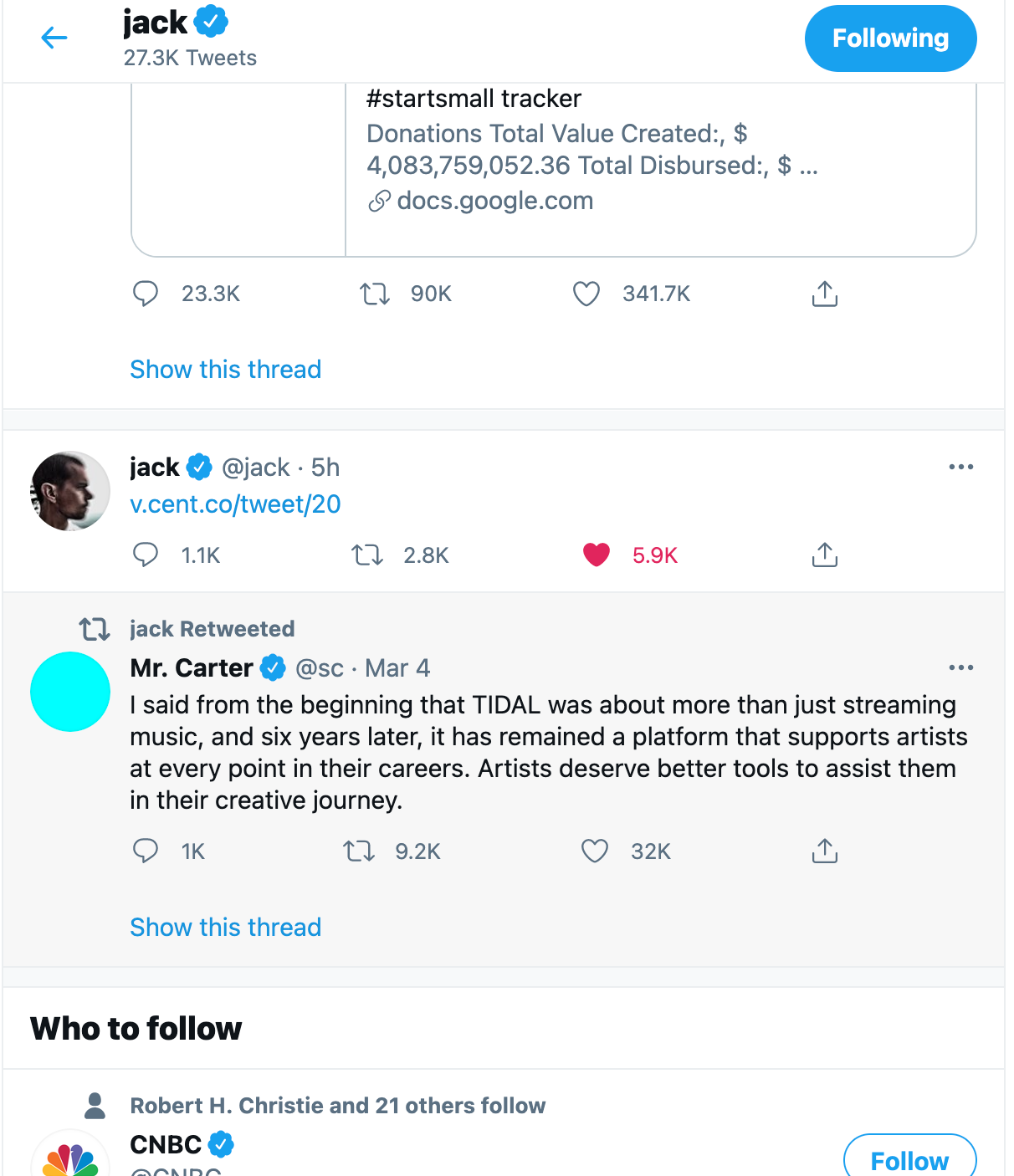
Task: Unlike jack's v.cent.co tweet
Action: pos(597,555)
